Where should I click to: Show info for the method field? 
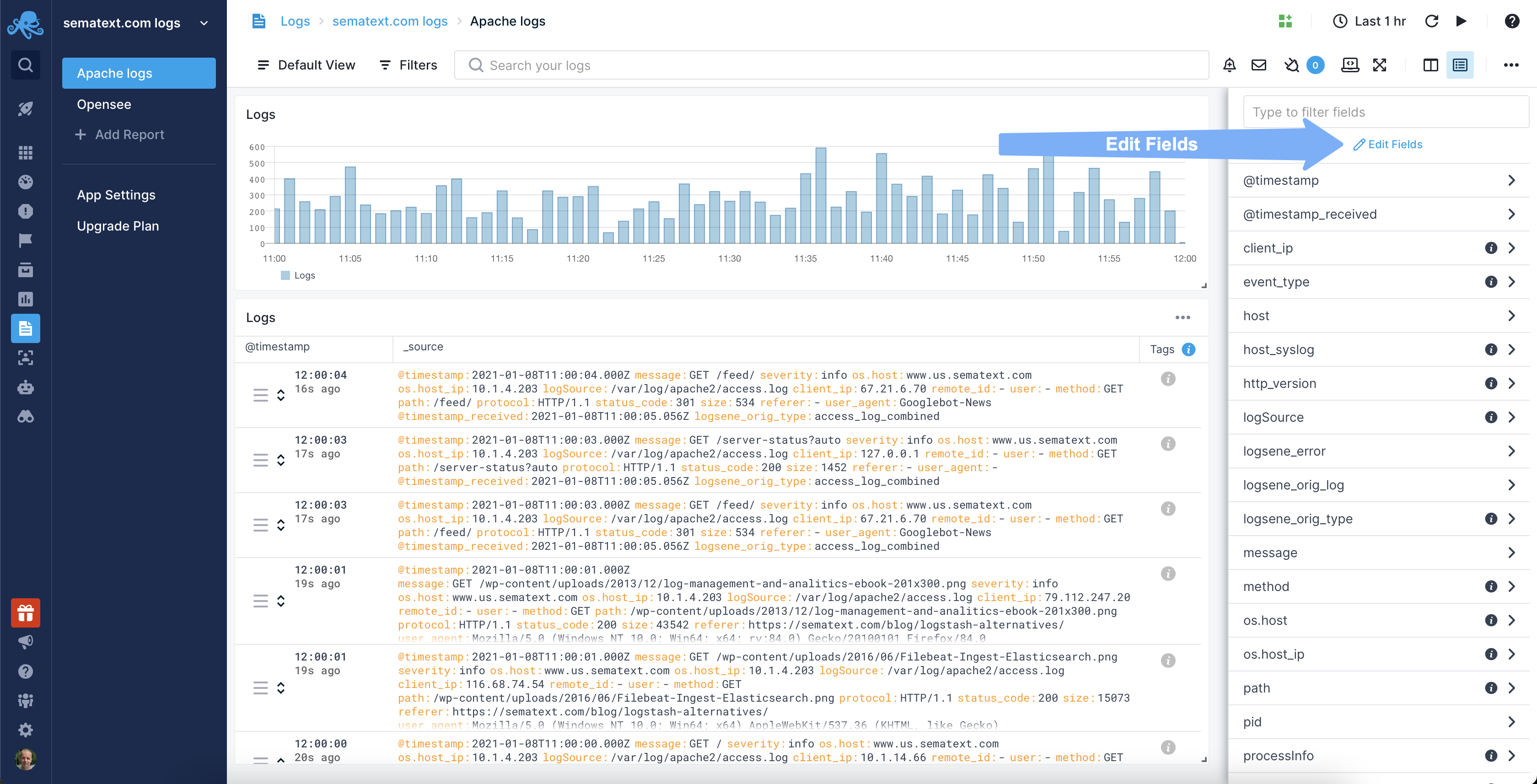pyautogui.click(x=1490, y=586)
